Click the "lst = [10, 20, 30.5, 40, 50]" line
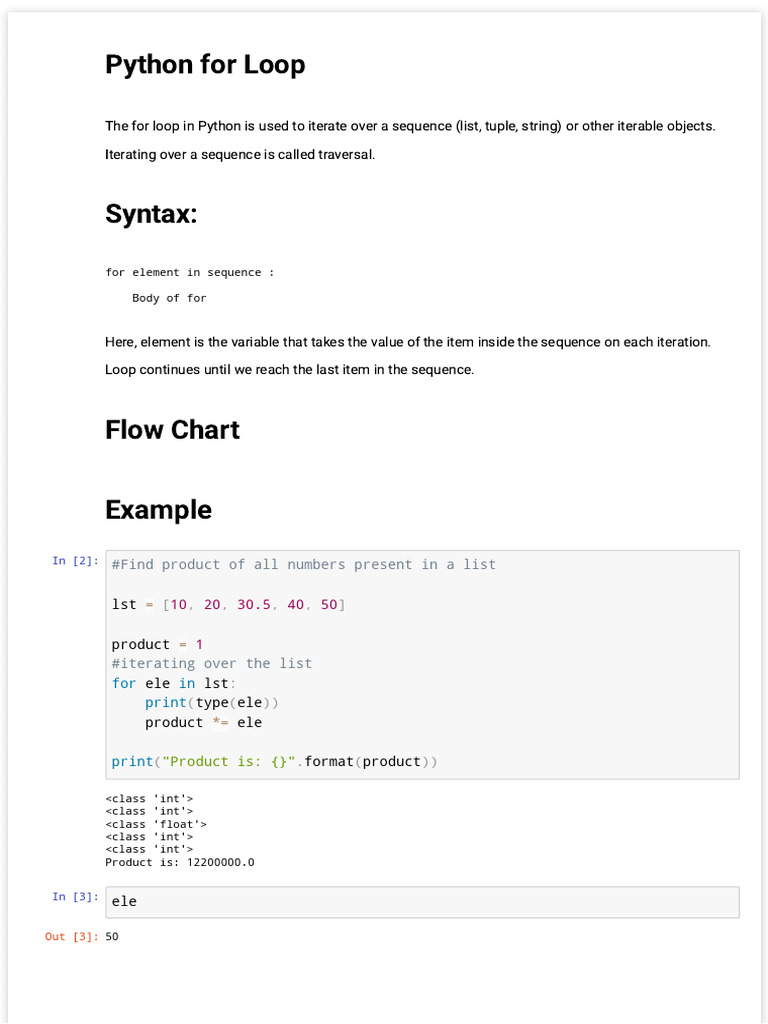This screenshot has width=768, height=1024. (228, 605)
